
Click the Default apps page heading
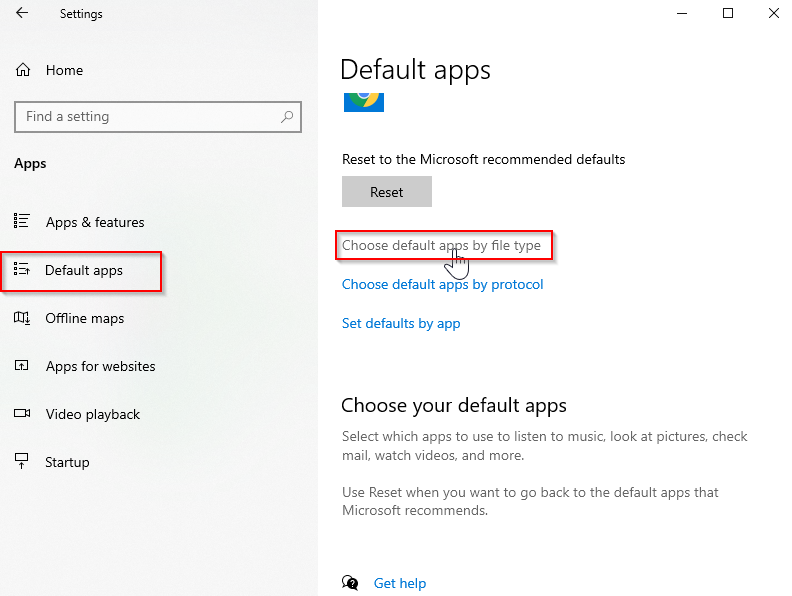(415, 70)
